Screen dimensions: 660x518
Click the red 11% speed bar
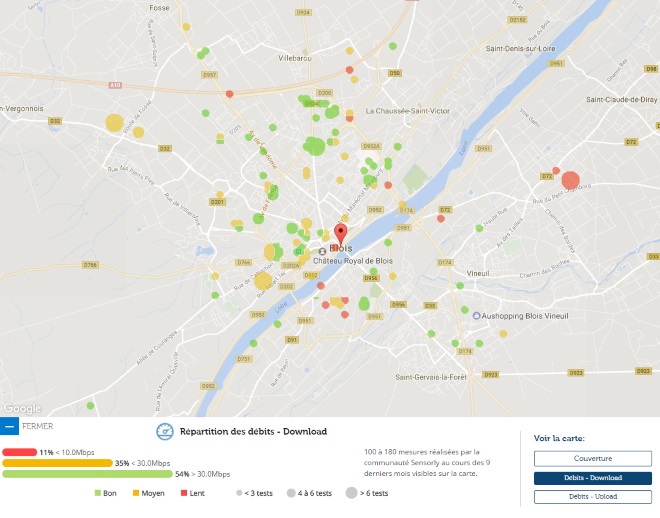point(19,452)
